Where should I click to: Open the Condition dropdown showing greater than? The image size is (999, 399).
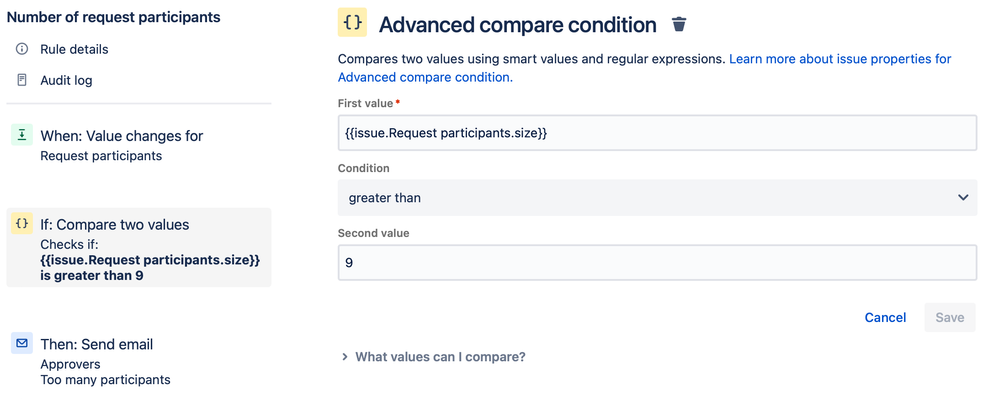(657, 198)
